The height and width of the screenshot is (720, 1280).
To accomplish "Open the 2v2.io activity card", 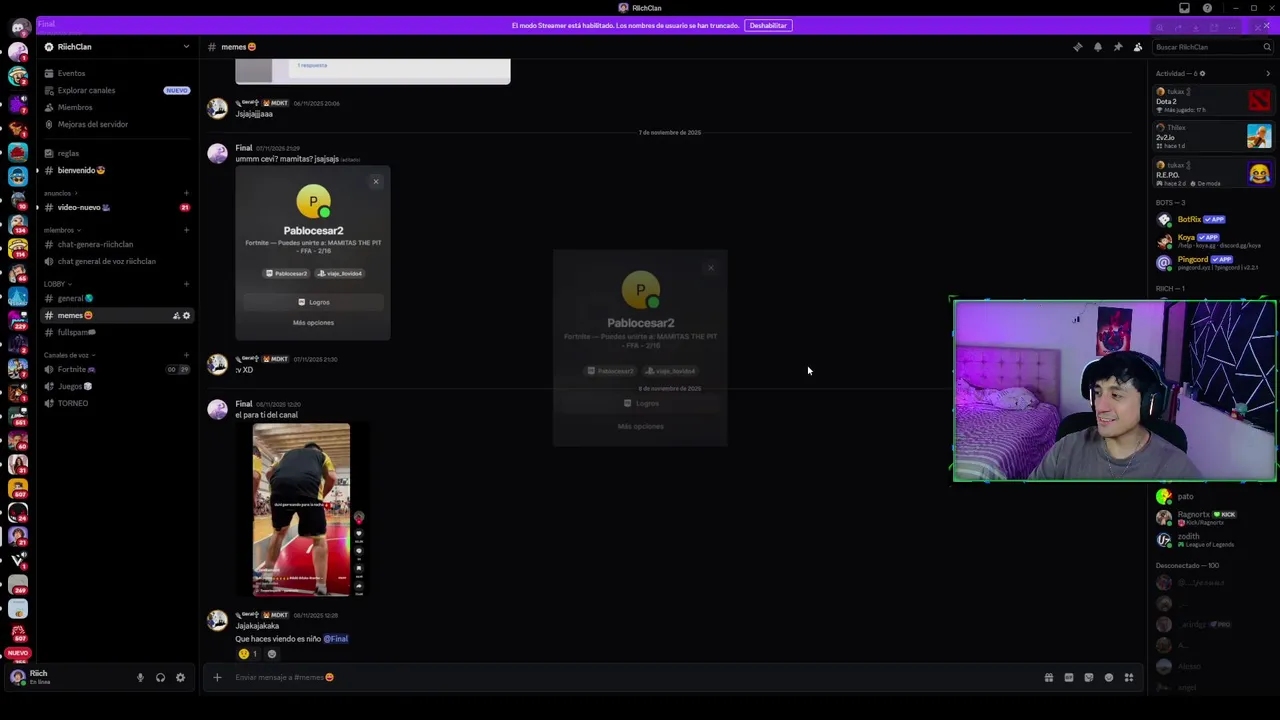I will coord(1213,136).
